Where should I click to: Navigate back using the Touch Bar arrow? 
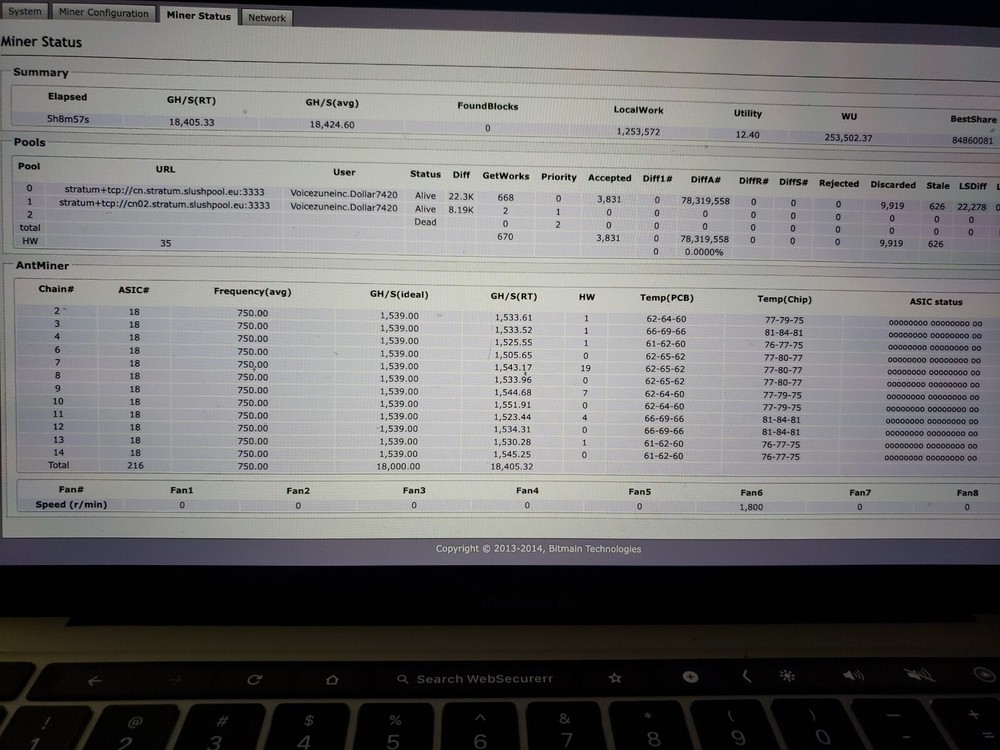[x=93, y=678]
